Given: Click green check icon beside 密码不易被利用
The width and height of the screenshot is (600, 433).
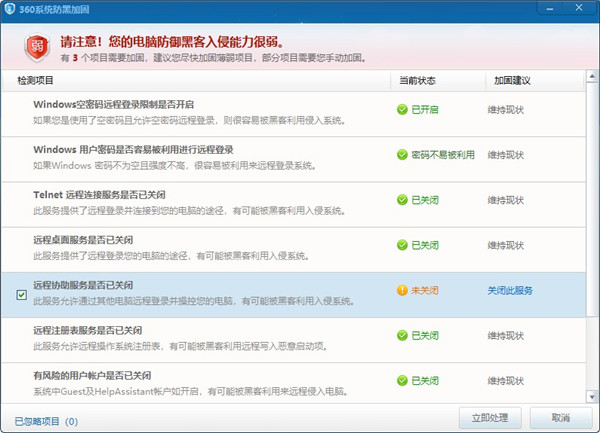Looking at the screenshot, I should point(402,155).
